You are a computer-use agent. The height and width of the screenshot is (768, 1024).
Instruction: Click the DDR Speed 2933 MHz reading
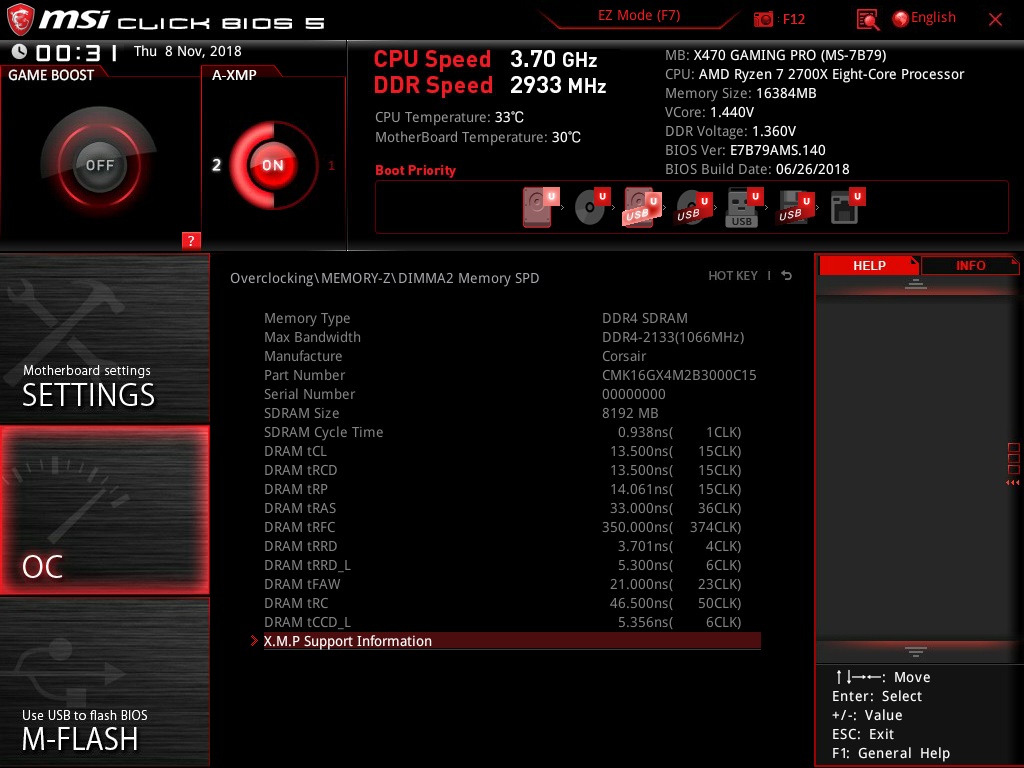pyautogui.click(x=490, y=85)
